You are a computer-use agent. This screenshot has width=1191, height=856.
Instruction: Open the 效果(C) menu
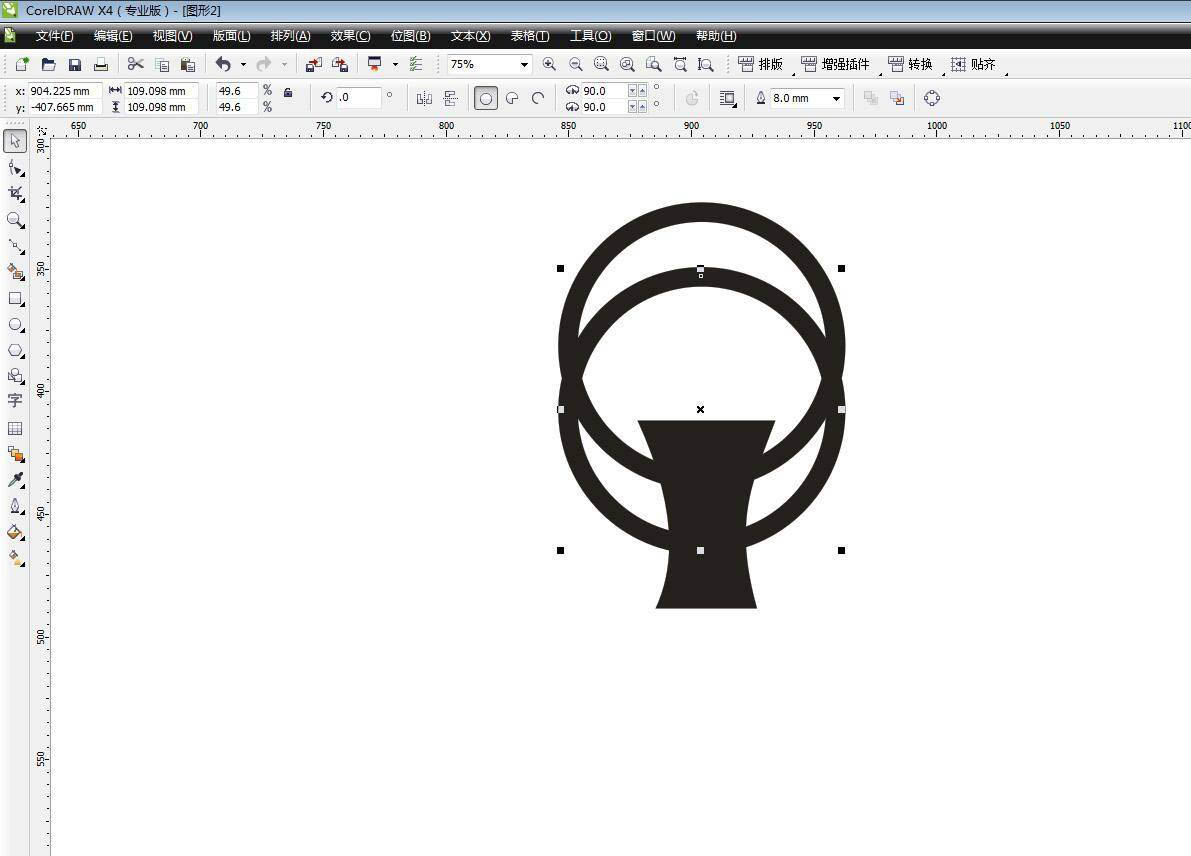click(350, 36)
